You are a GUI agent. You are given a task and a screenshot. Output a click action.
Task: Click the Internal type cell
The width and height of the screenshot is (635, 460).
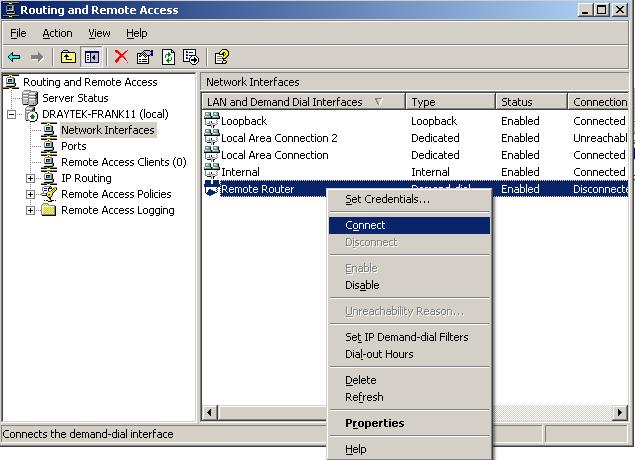(430, 172)
